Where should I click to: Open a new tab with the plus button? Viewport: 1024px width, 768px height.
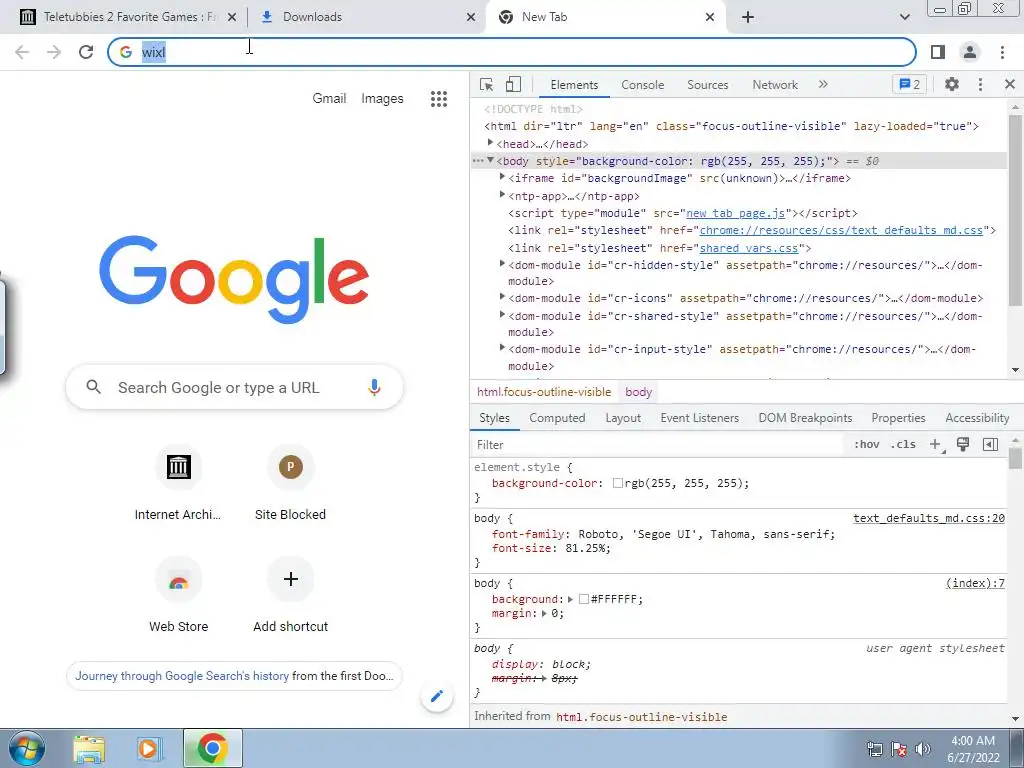point(748,17)
